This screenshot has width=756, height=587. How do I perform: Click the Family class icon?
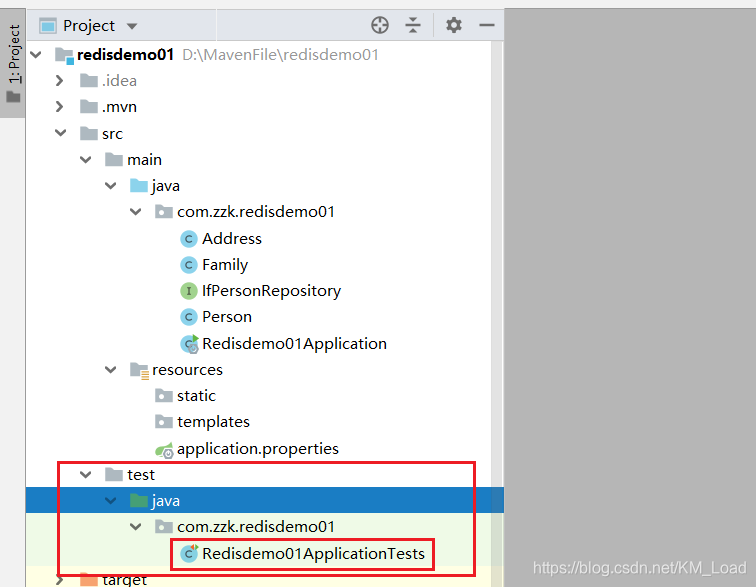(x=189, y=265)
